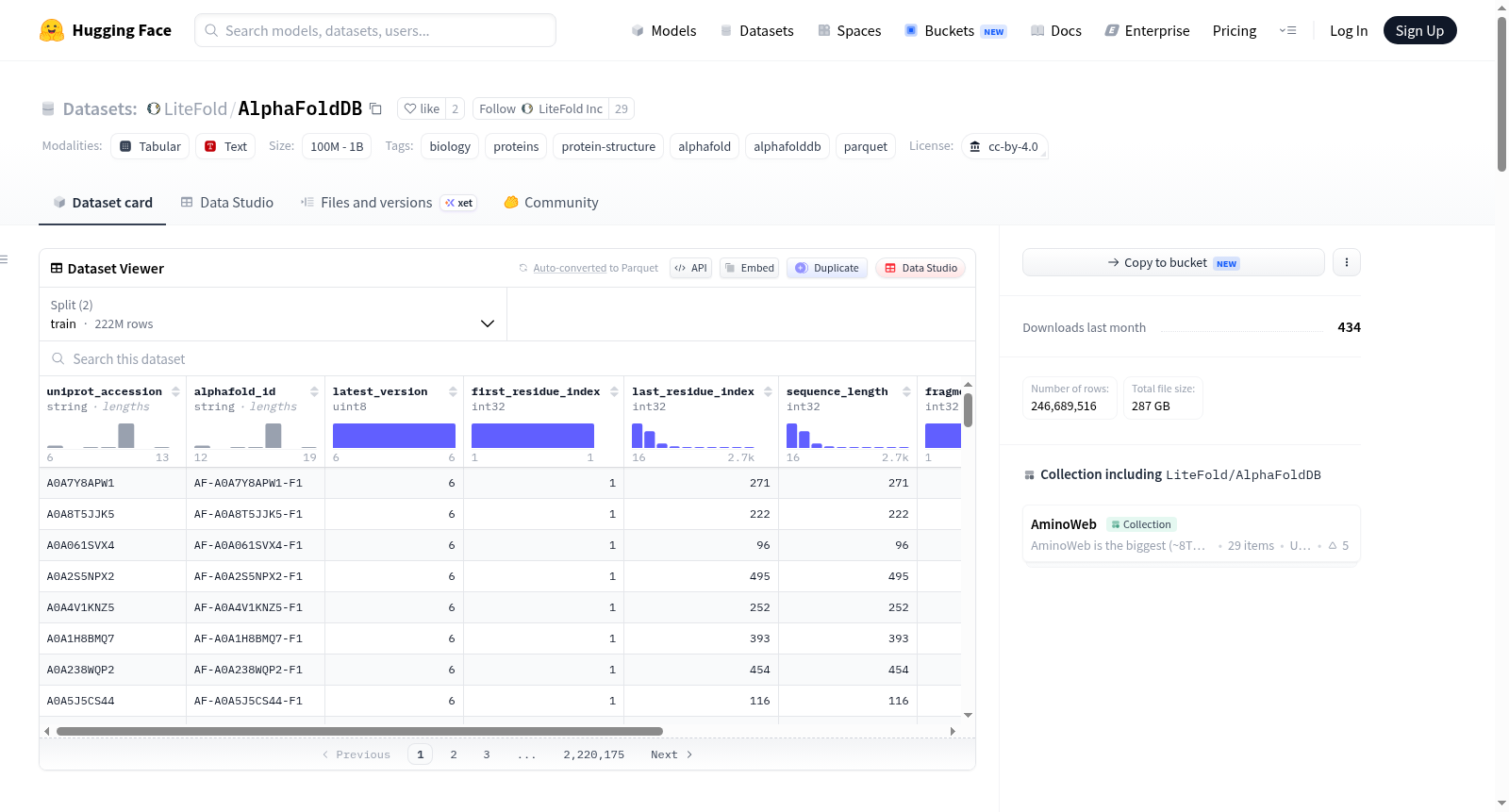Click the table horizontal scrollbar thumb
The width and height of the screenshot is (1509, 812).
[x=359, y=731]
